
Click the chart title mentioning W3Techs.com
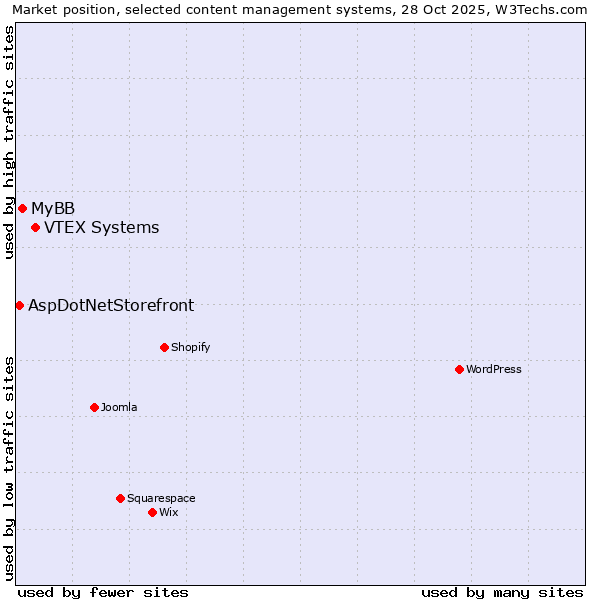(x=300, y=9)
